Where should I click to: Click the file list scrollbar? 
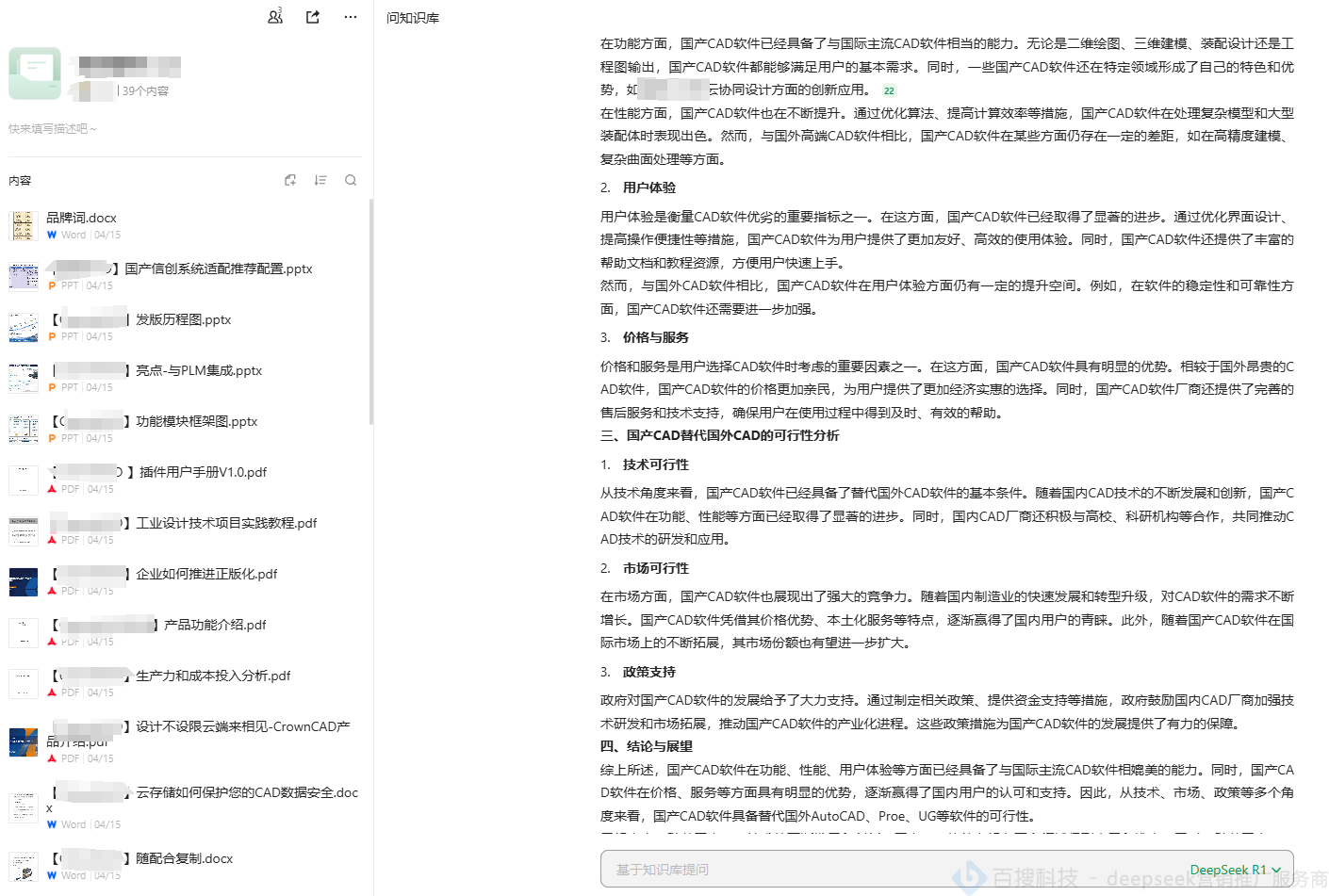tap(371, 311)
